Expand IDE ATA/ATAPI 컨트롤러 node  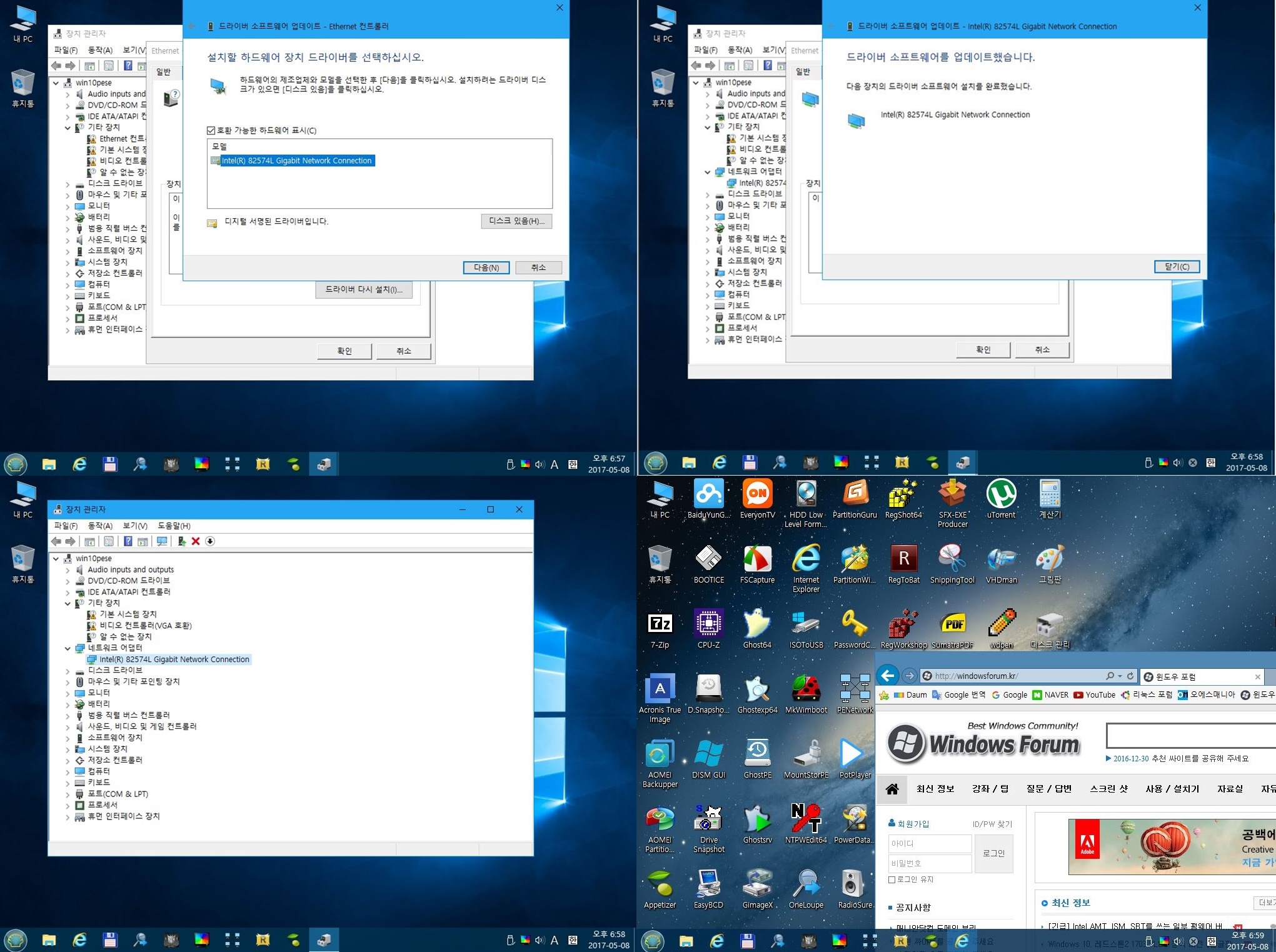tap(68, 593)
